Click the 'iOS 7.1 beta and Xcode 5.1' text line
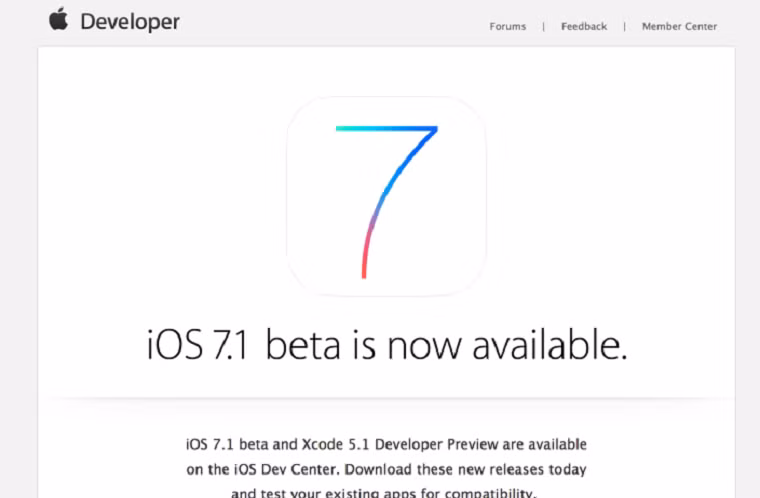760x498 pixels. [x=386, y=444]
